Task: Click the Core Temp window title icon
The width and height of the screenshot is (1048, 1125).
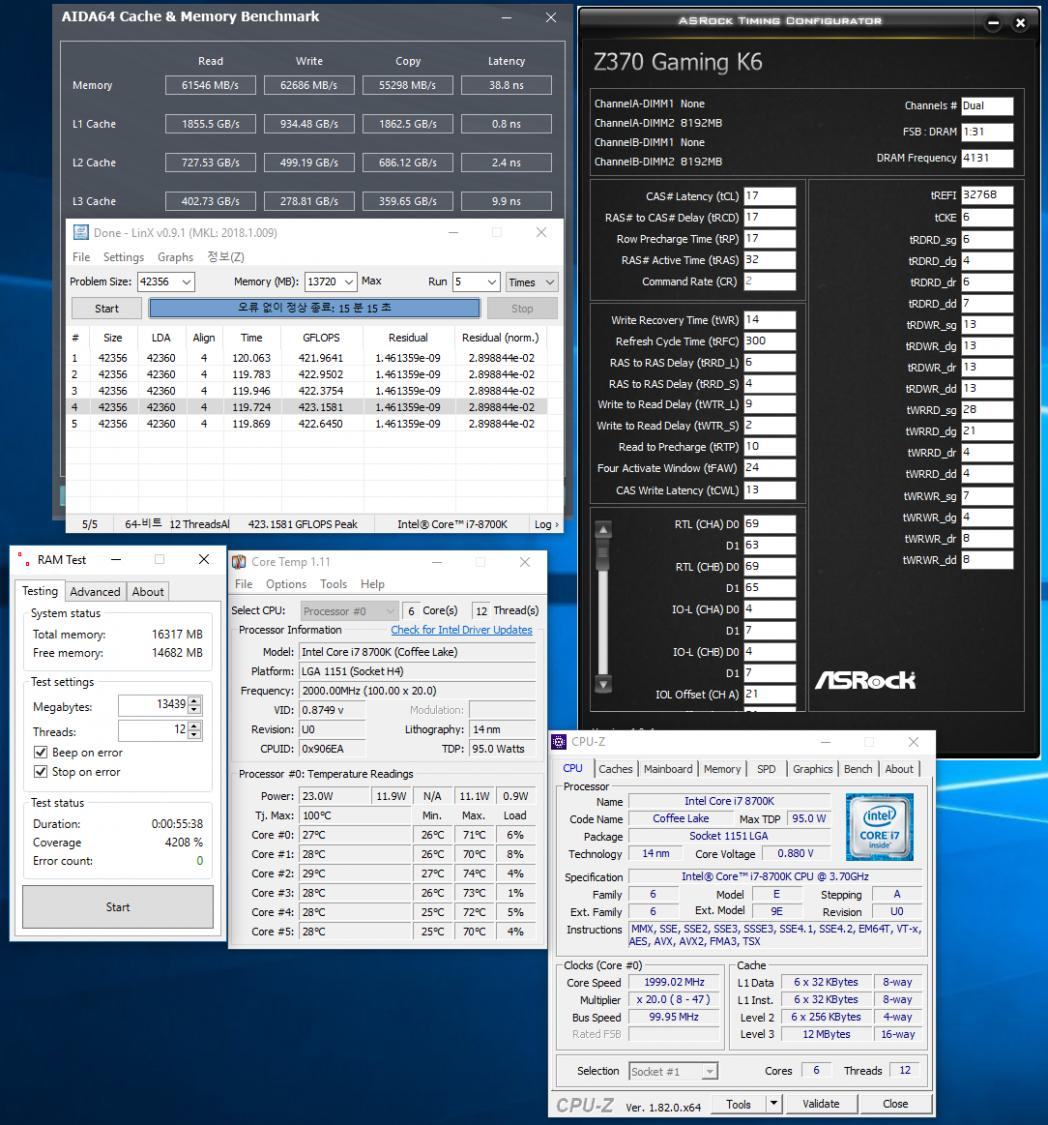Action: coord(239,562)
